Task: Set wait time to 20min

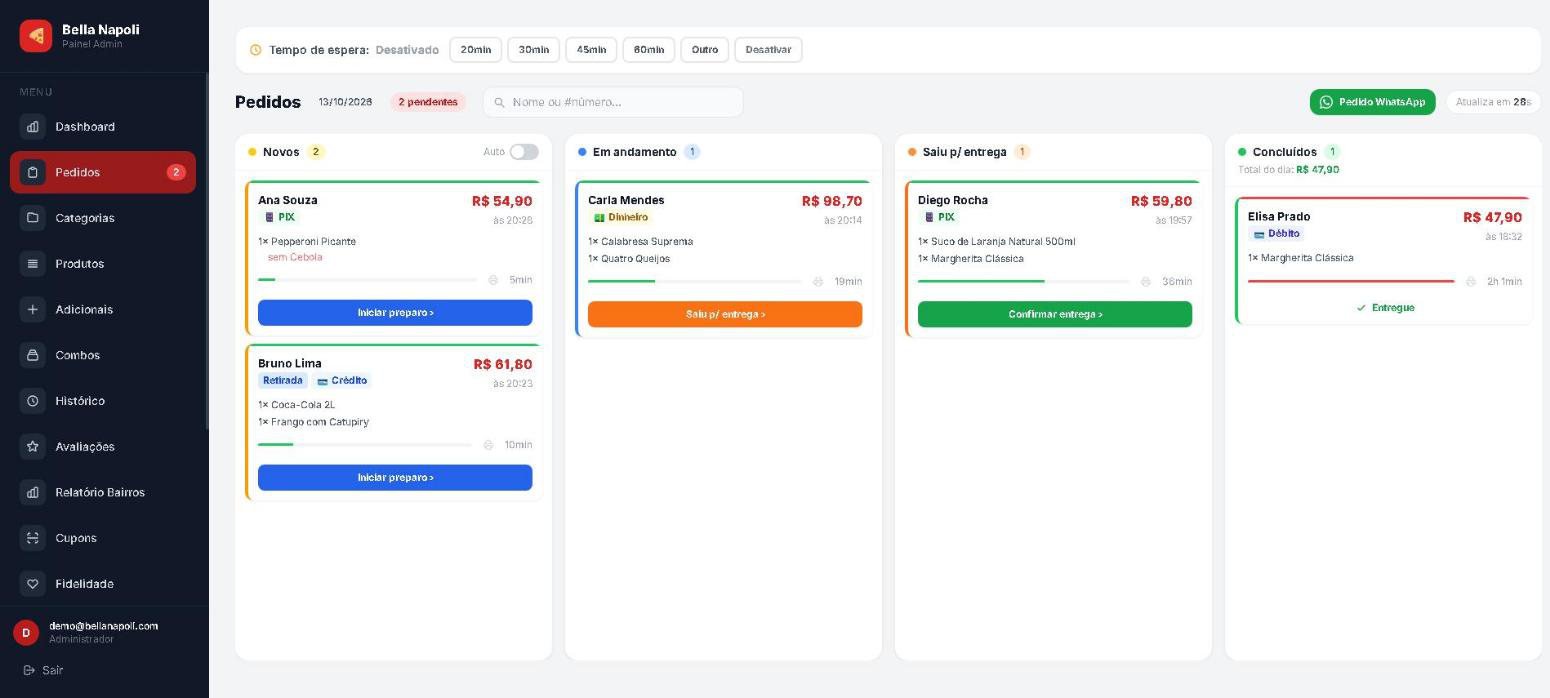Action: tap(476, 50)
